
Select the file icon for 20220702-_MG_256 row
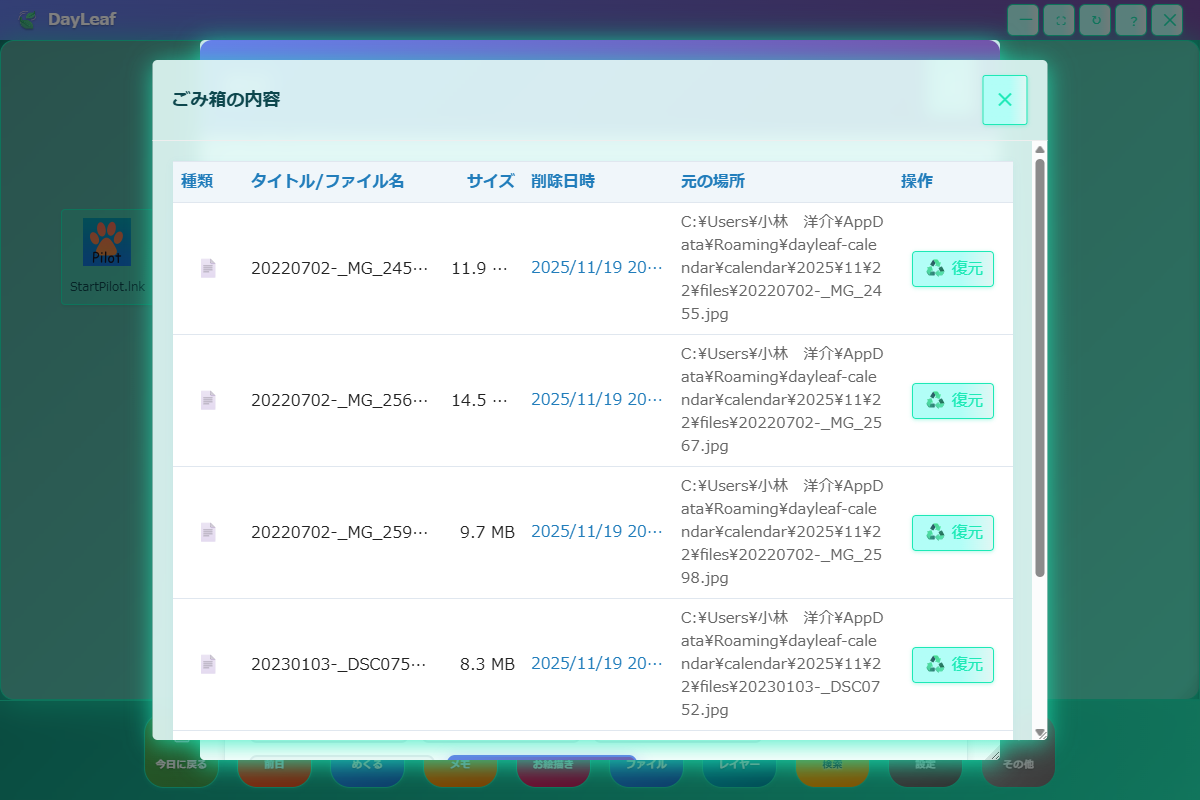208,400
